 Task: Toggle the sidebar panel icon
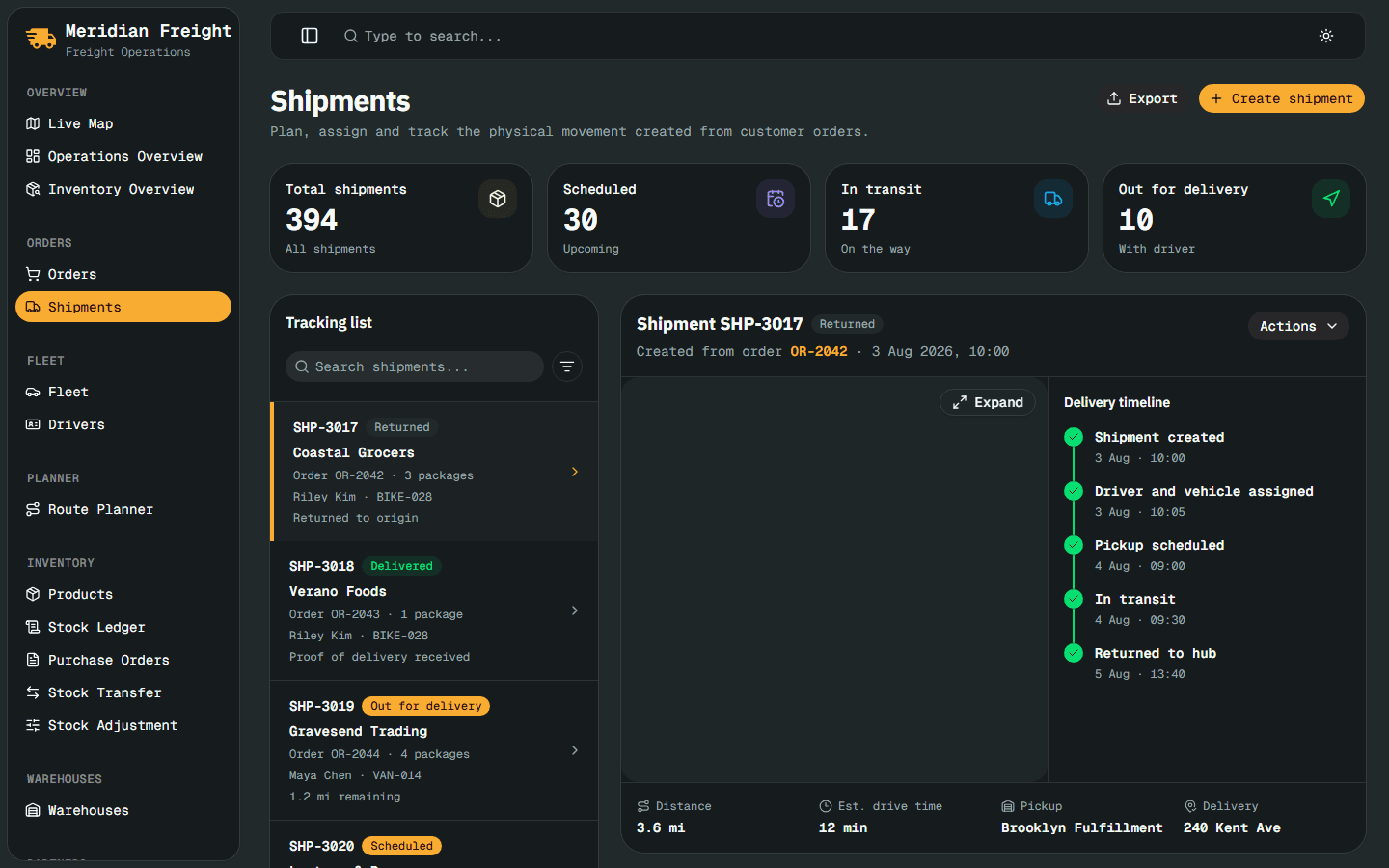point(310,36)
